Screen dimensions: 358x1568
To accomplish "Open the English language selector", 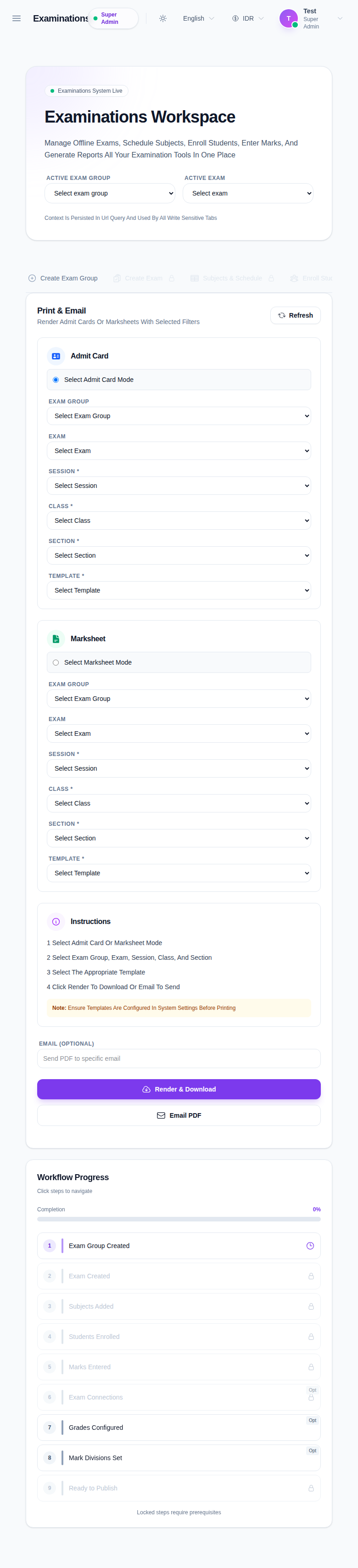I will point(198,18).
